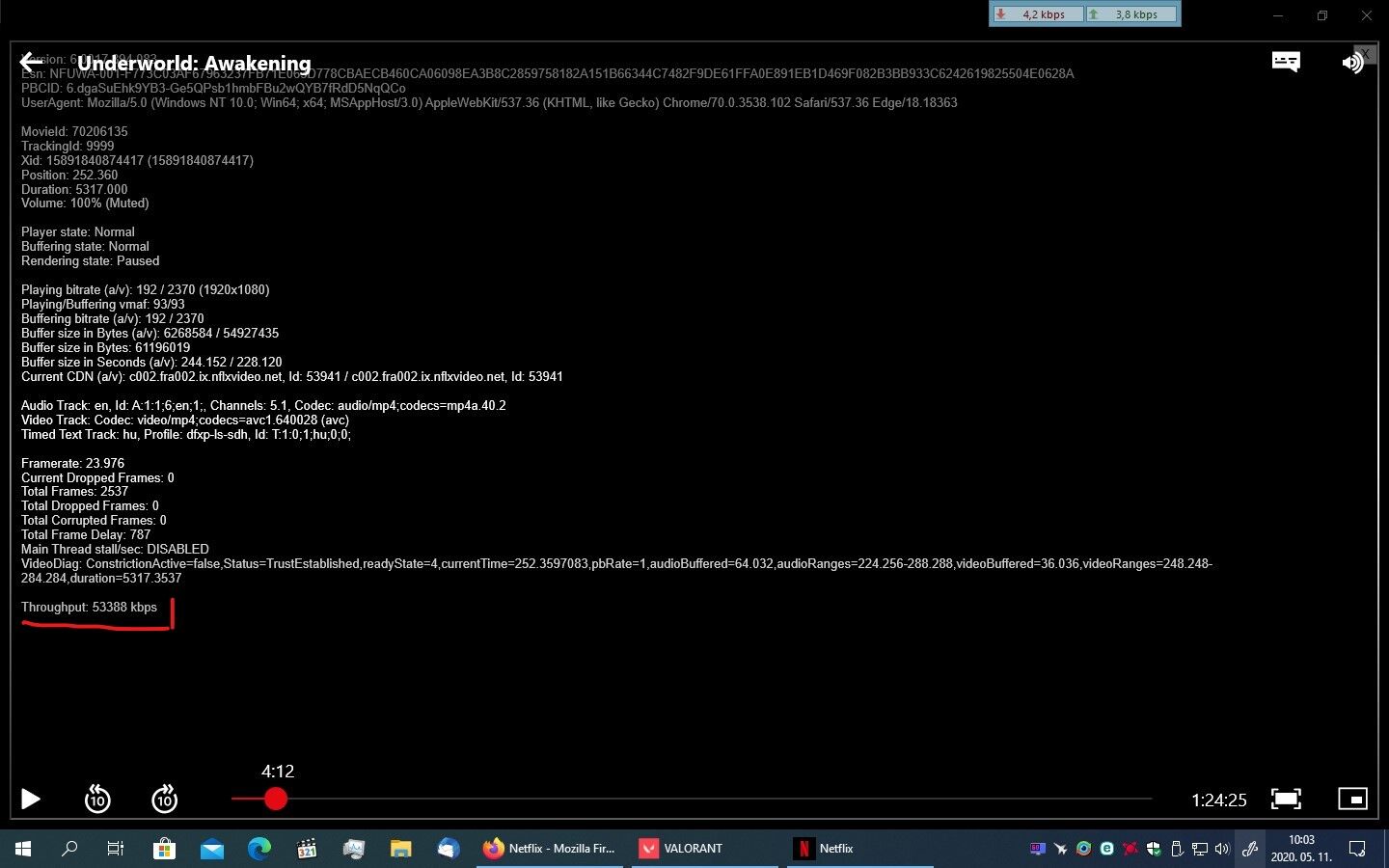Click the safely remove hardware USB icon
Viewport: 1389px width, 868px height.
pyautogui.click(x=1177, y=849)
